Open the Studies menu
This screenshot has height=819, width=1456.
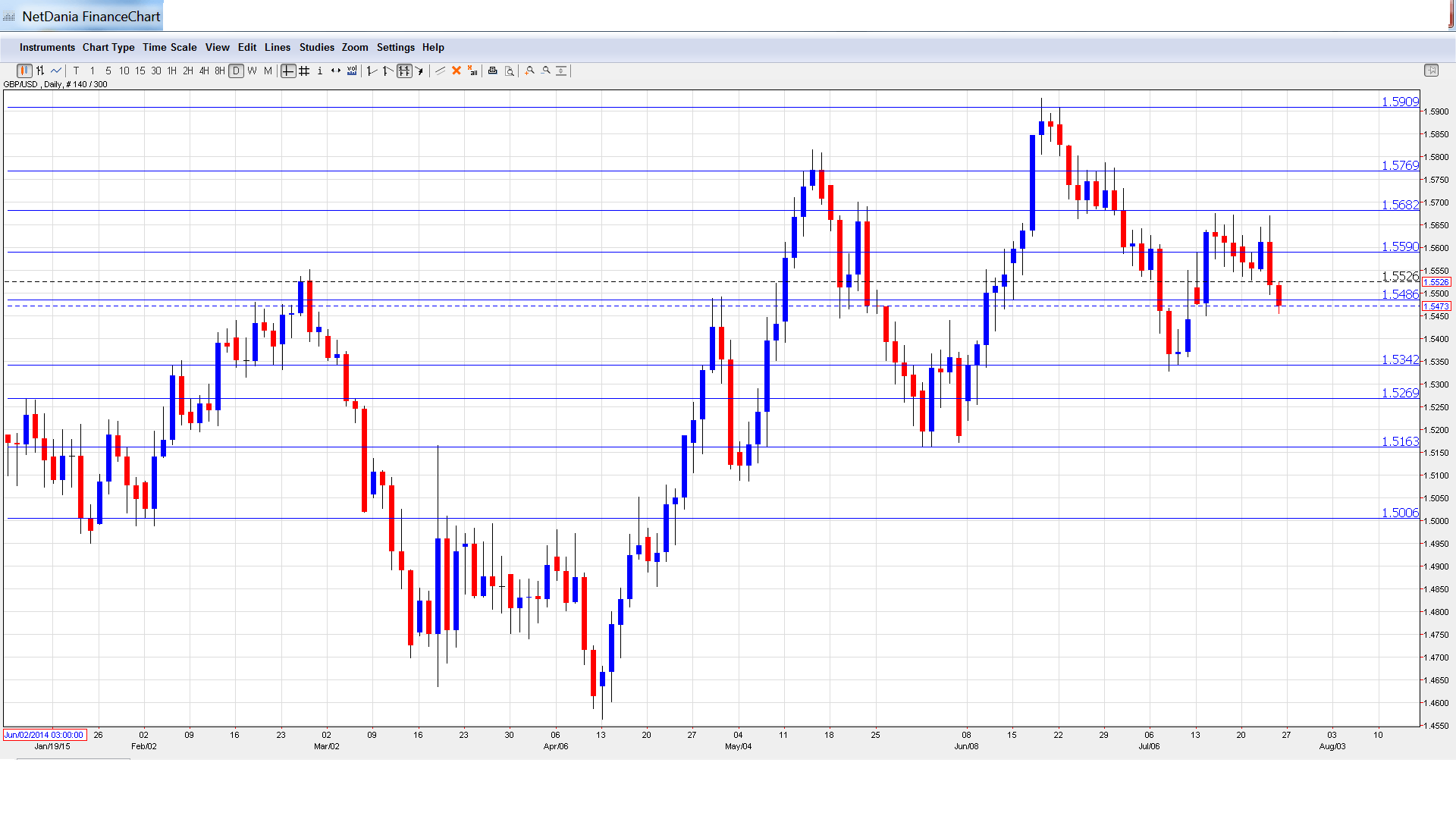tap(316, 47)
